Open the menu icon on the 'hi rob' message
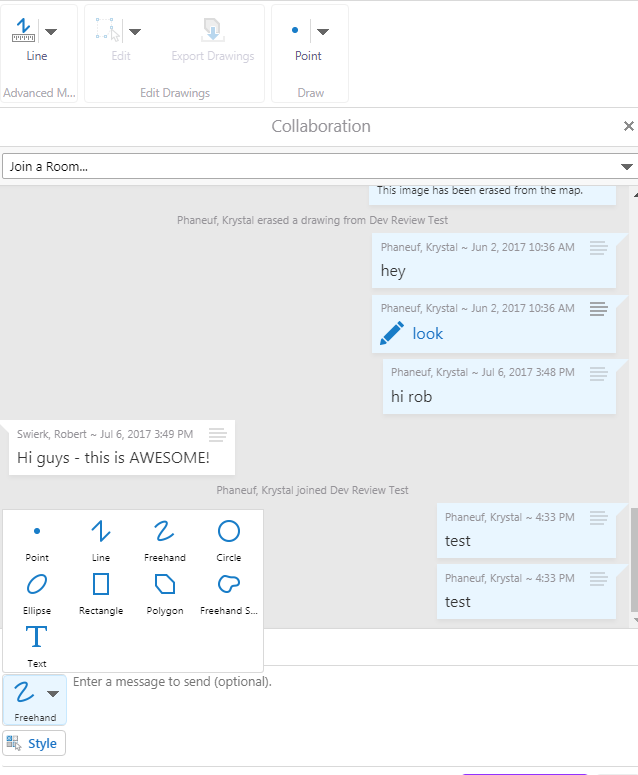The width and height of the screenshot is (638, 775). tap(598, 374)
